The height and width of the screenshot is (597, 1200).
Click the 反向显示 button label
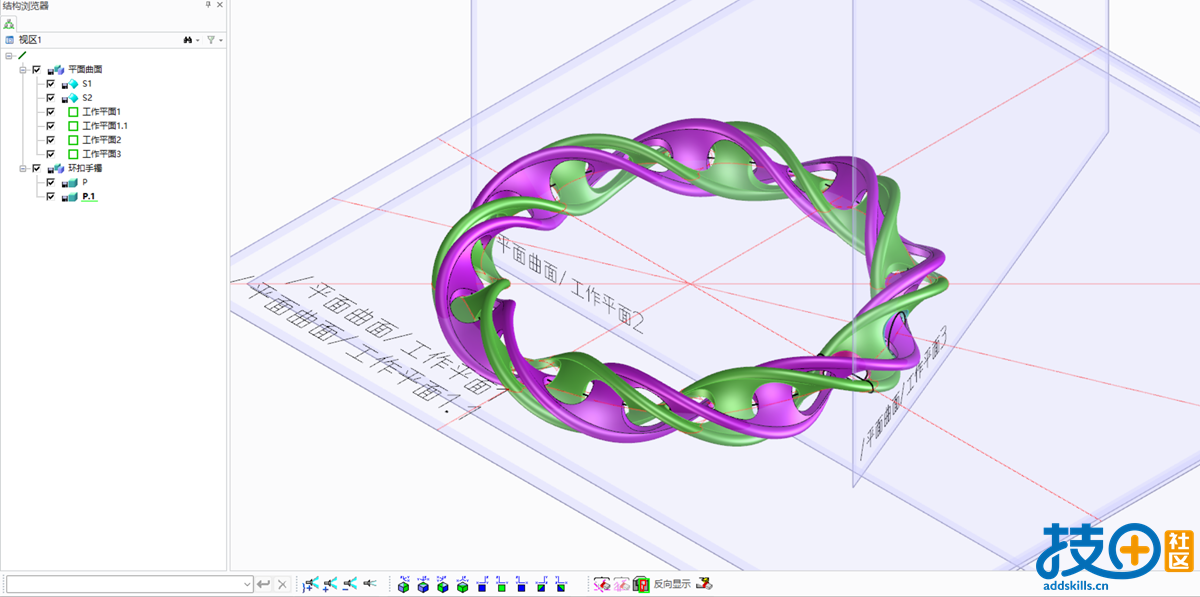click(672, 583)
